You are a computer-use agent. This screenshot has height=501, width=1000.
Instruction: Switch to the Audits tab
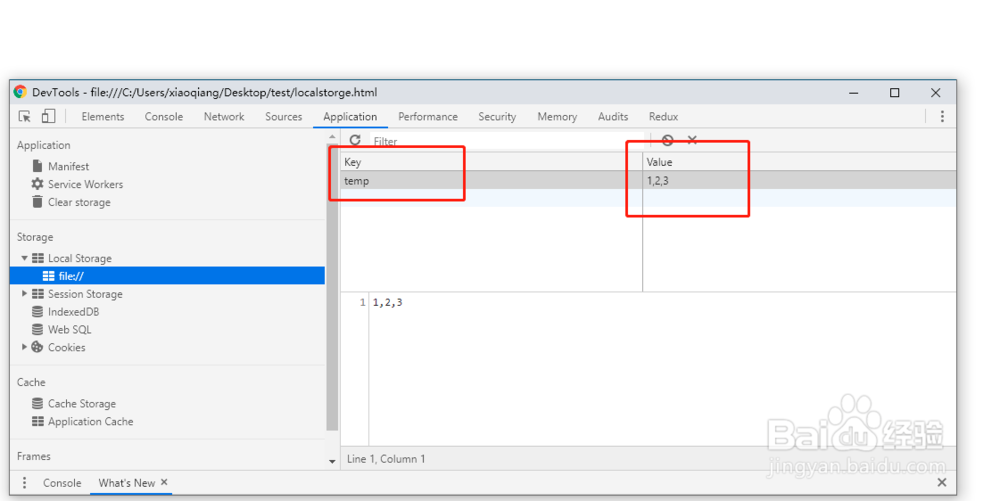(613, 117)
